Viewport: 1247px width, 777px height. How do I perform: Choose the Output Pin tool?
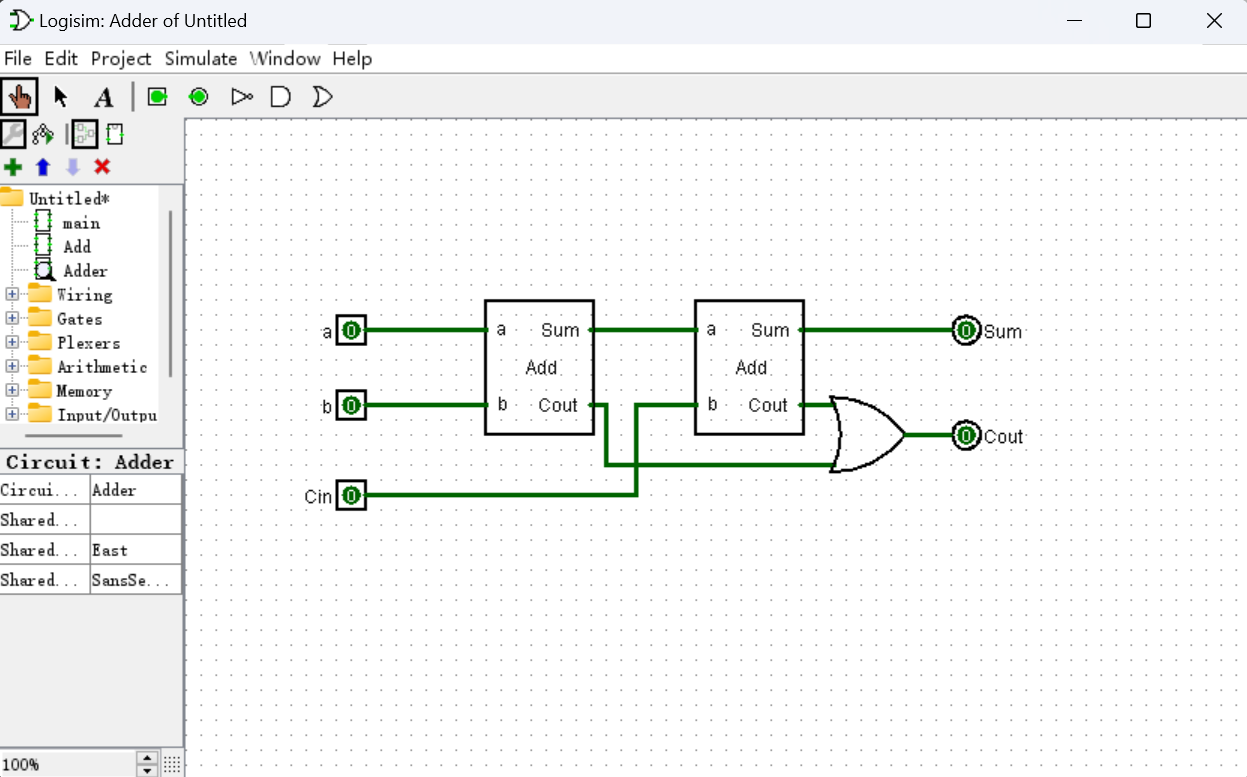198,97
